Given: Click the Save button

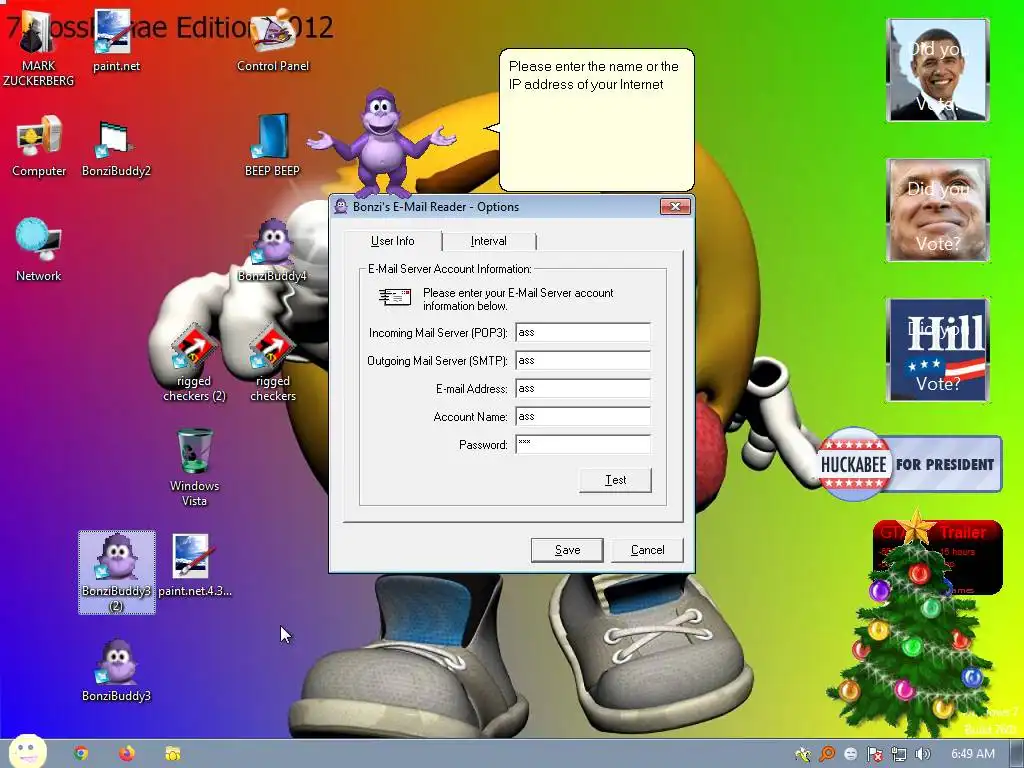Looking at the screenshot, I should click(567, 550).
